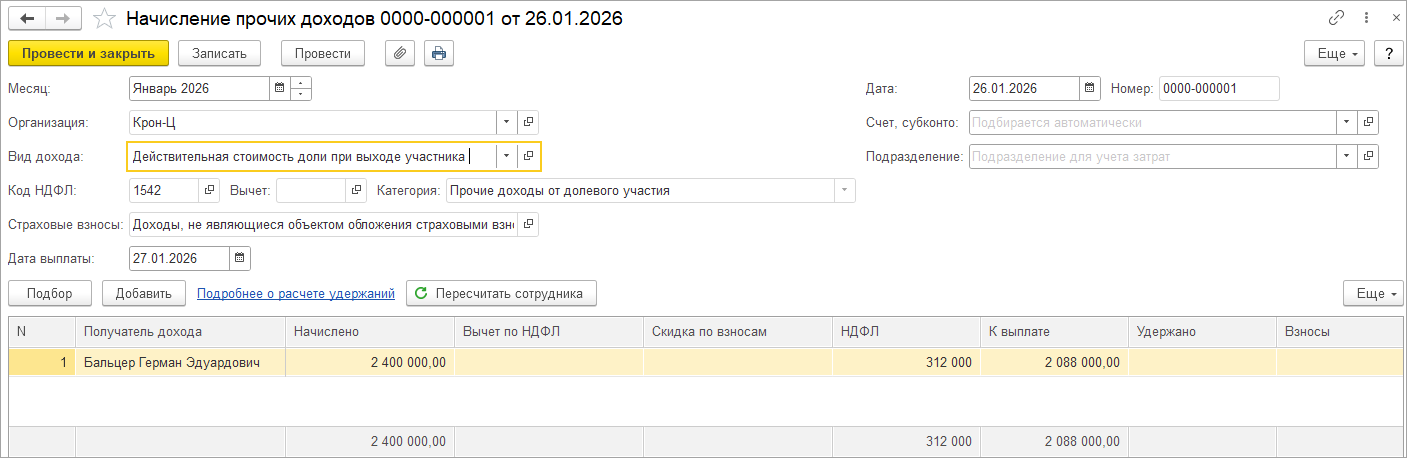The image size is (1407, 458).
Task: Click the Номер input field
Action: [1218, 88]
